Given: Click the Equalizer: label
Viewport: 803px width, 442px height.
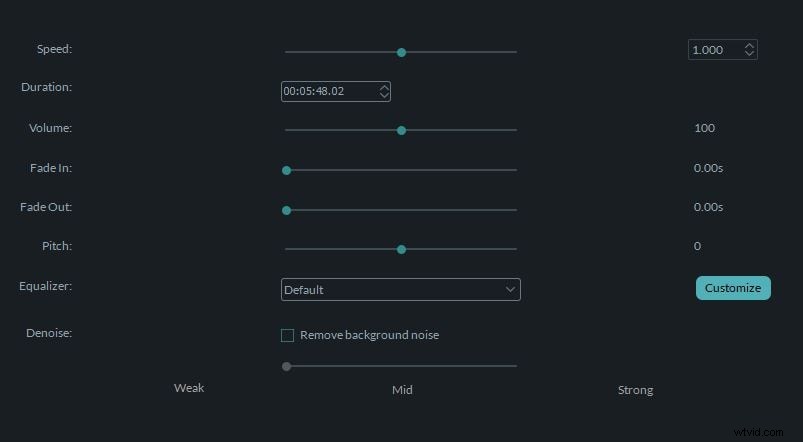Looking at the screenshot, I should tap(46, 286).
